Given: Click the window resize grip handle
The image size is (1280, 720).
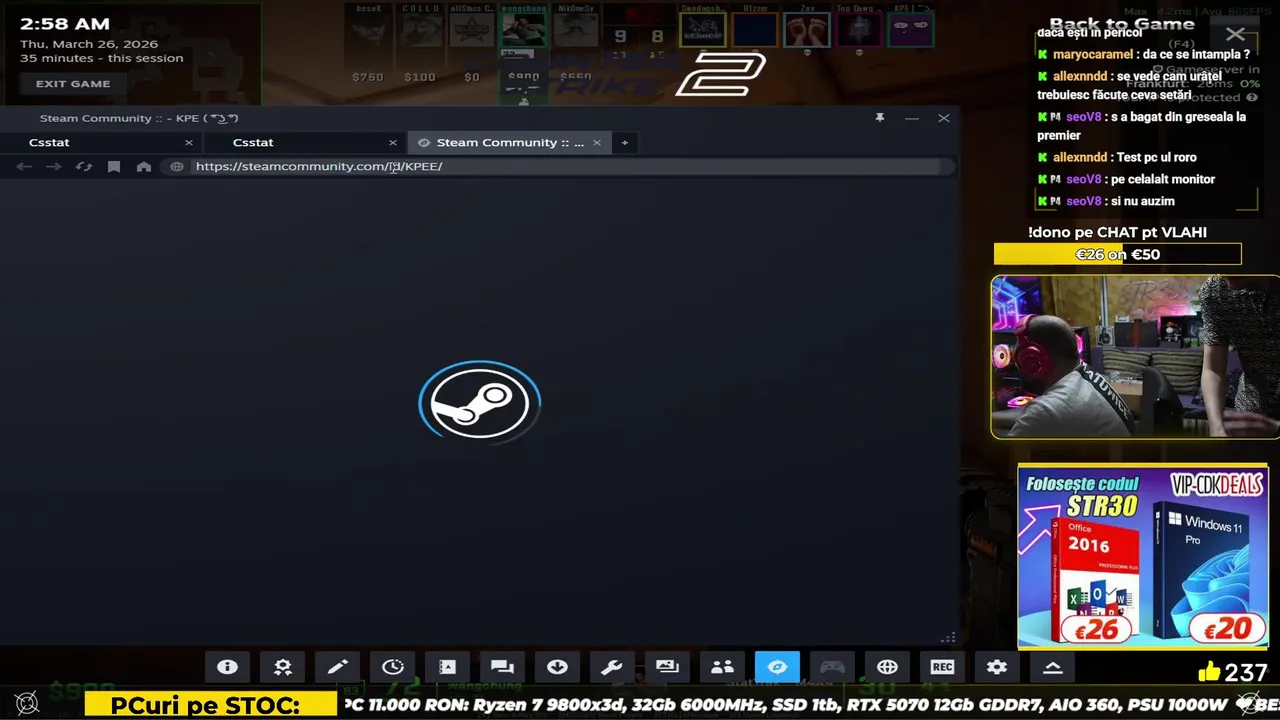Looking at the screenshot, I should point(948,637).
